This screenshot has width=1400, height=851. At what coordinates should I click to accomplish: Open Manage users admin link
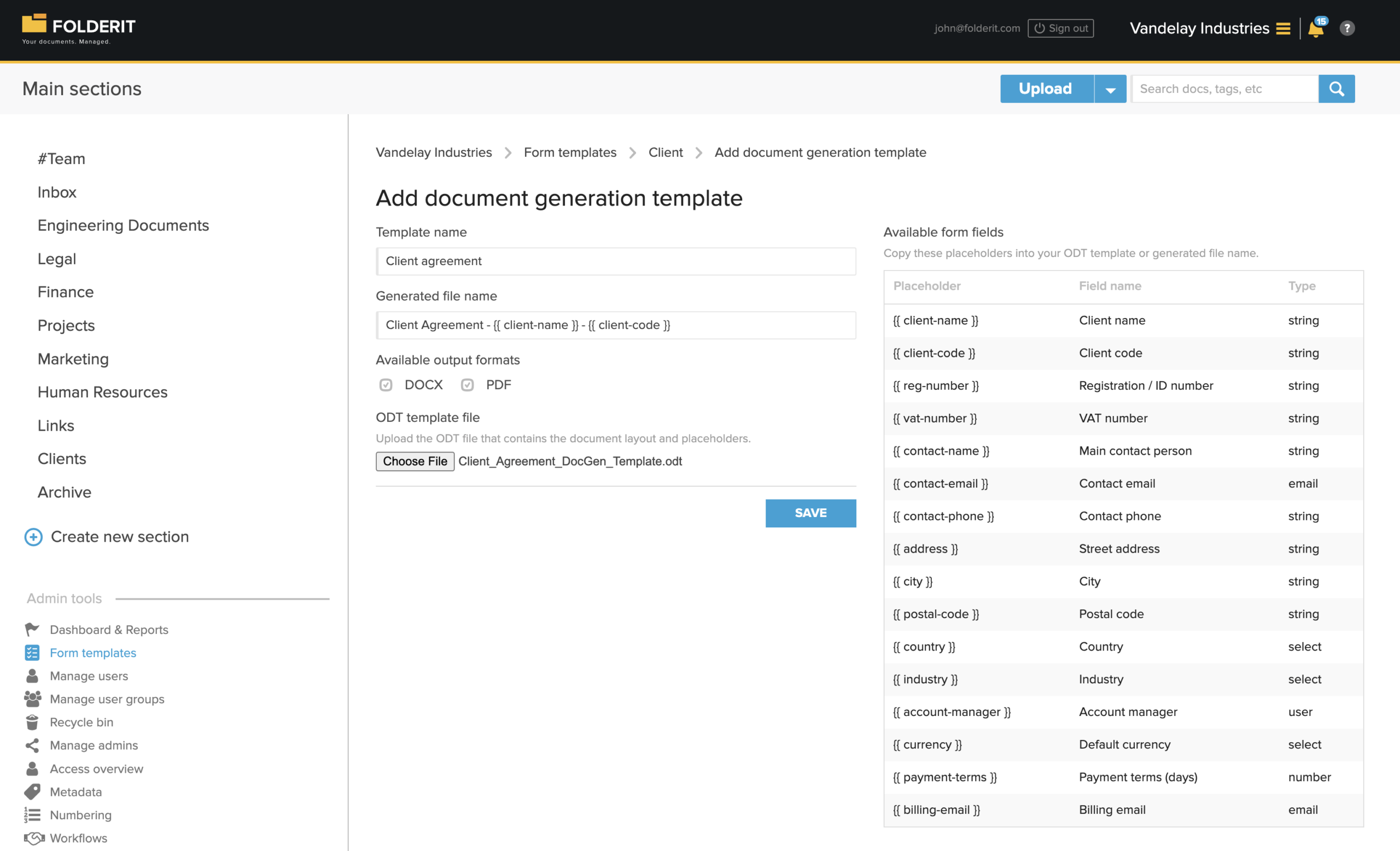(x=89, y=676)
